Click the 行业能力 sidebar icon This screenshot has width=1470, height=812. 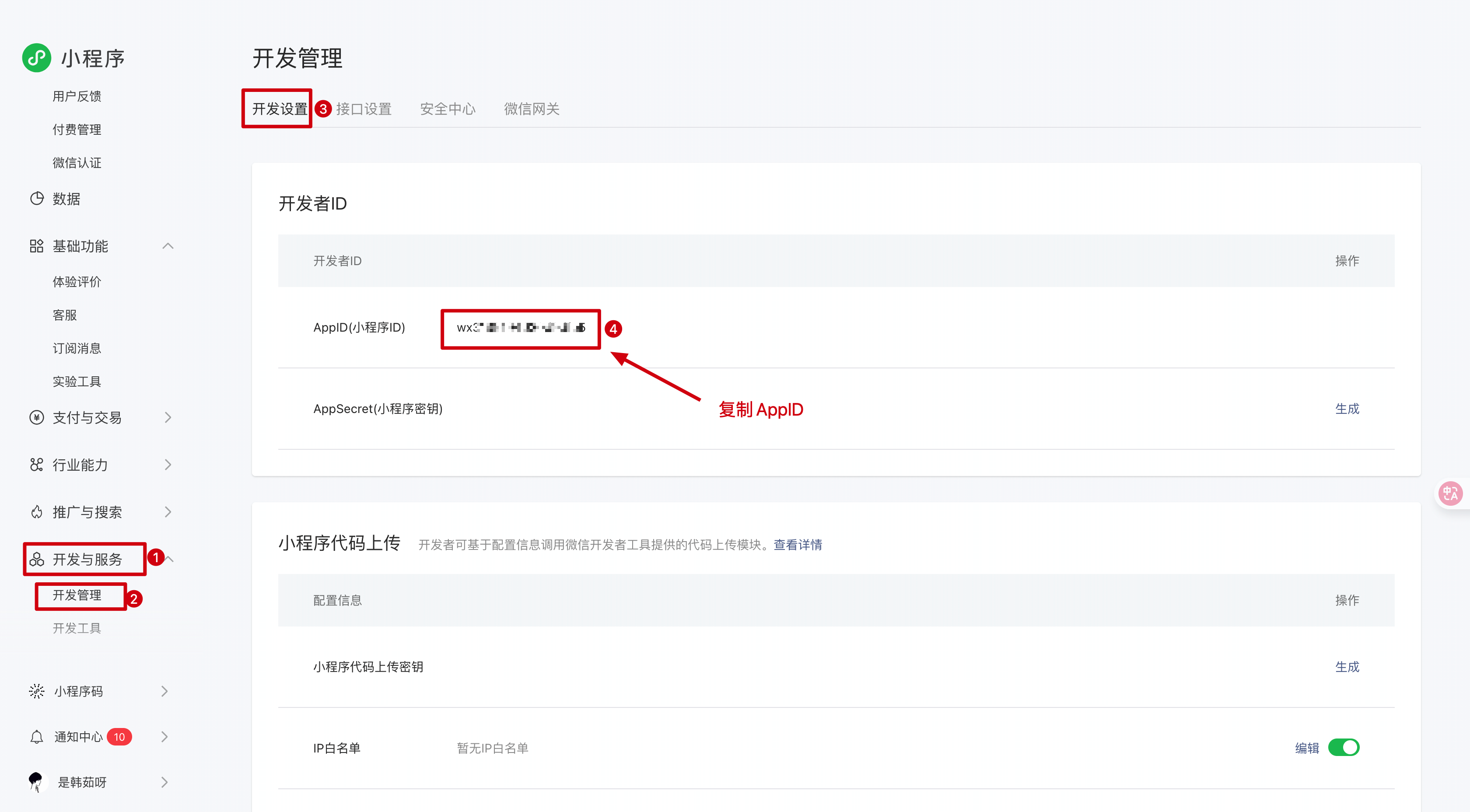click(36, 465)
